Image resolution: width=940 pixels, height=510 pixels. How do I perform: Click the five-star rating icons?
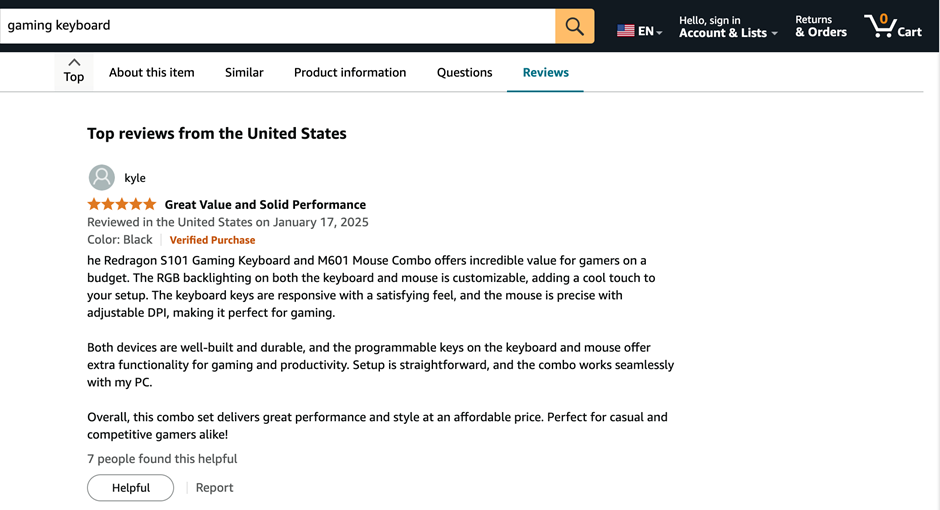[x=122, y=204]
